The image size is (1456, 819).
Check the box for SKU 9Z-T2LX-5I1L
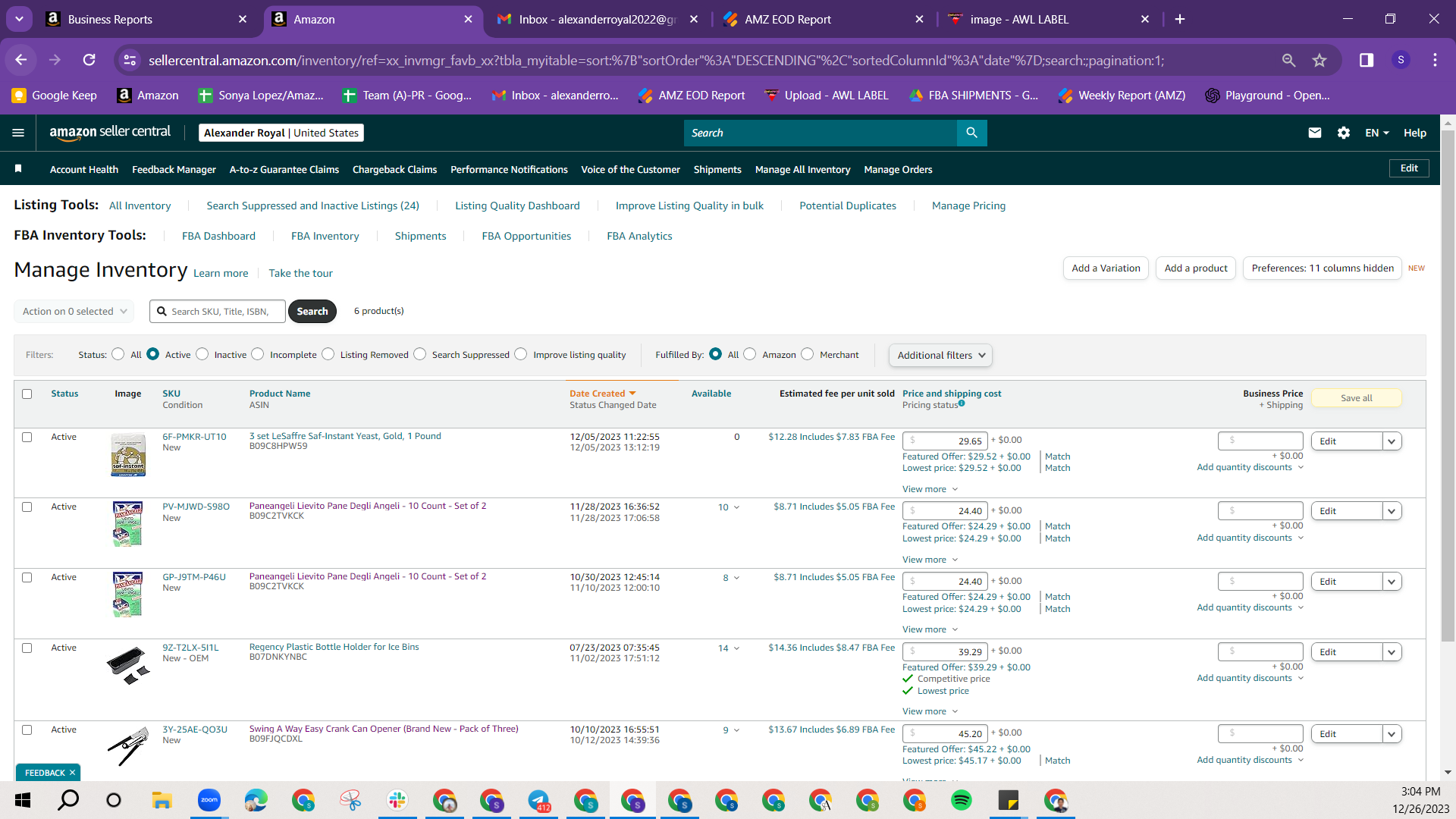click(x=27, y=648)
